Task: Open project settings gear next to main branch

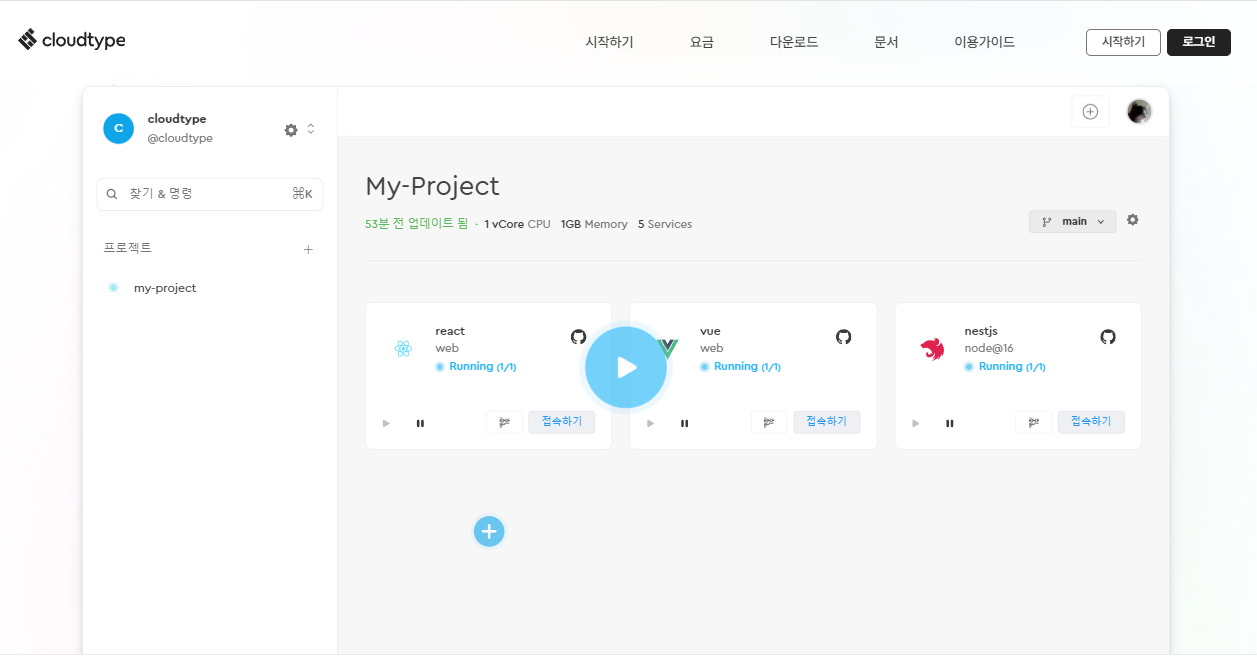Action: click(x=1132, y=219)
